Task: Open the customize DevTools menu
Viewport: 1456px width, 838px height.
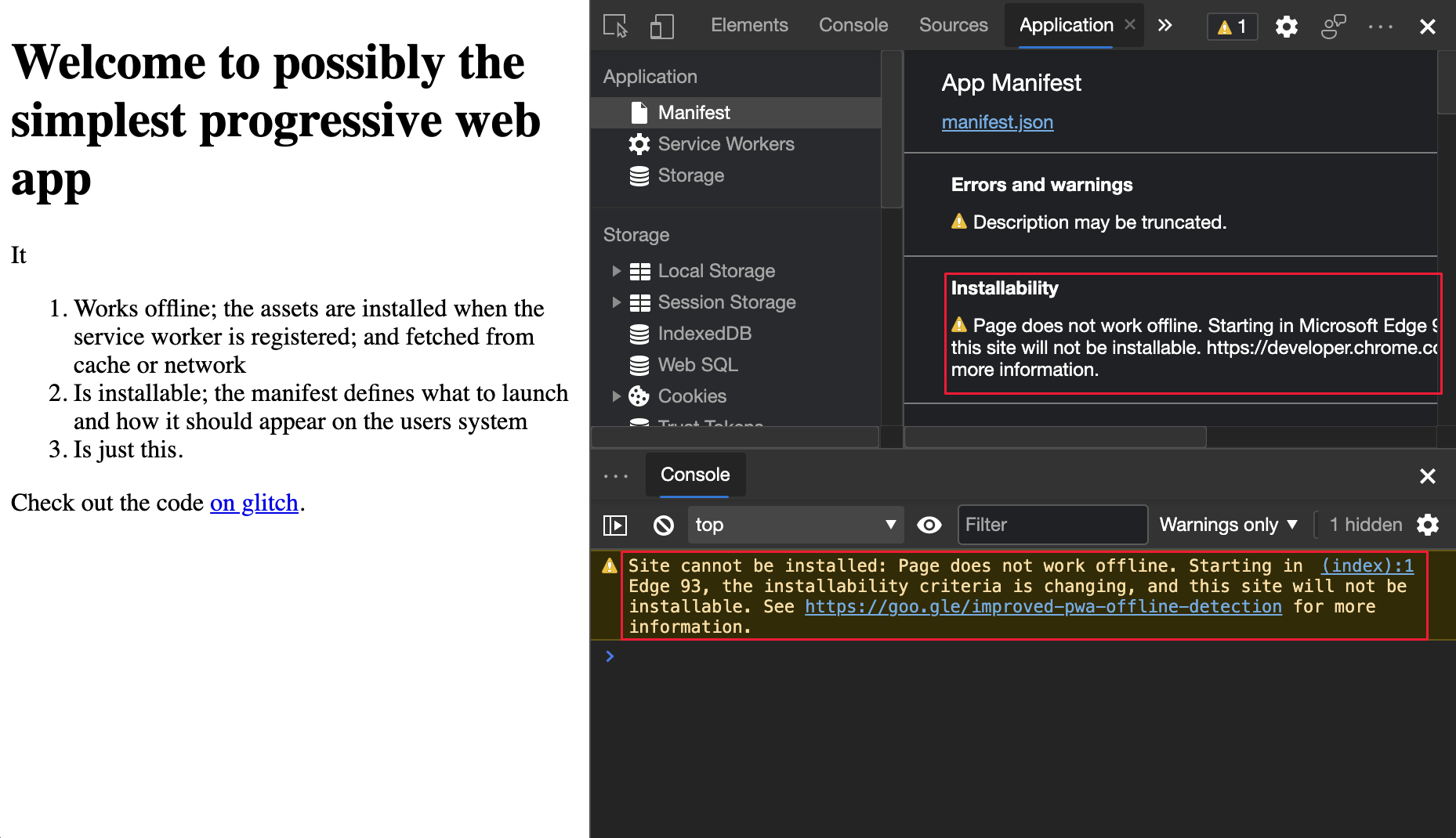Action: point(1380,26)
